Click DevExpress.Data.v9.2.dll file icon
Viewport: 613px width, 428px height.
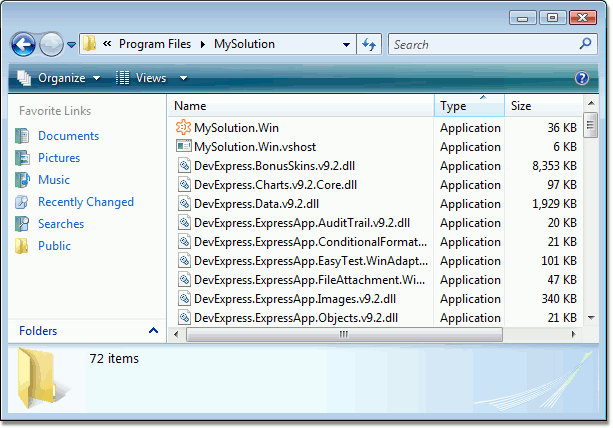click(184, 203)
